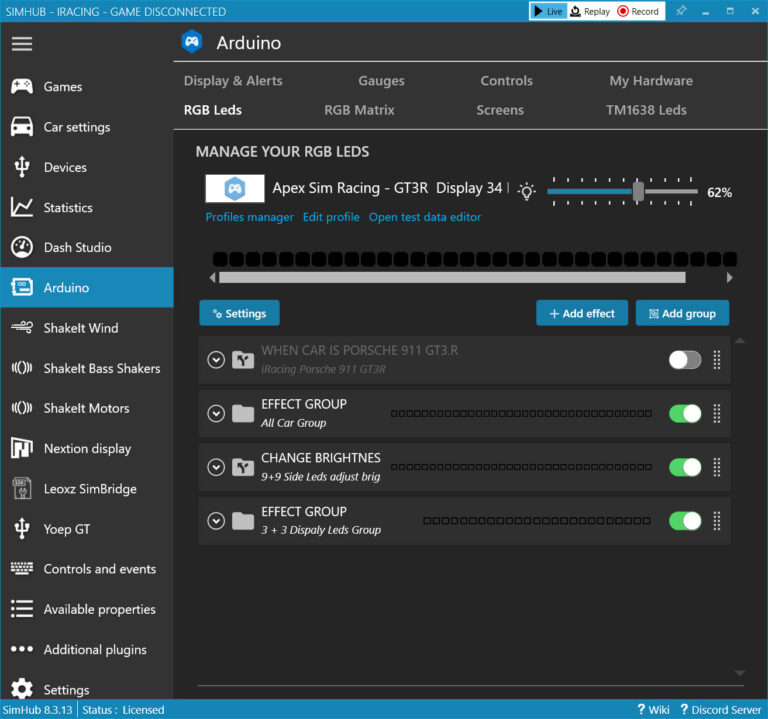Click the Statistics chart icon
Image resolution: width=768 pixels, height=719 pixels.
point(22,207)
